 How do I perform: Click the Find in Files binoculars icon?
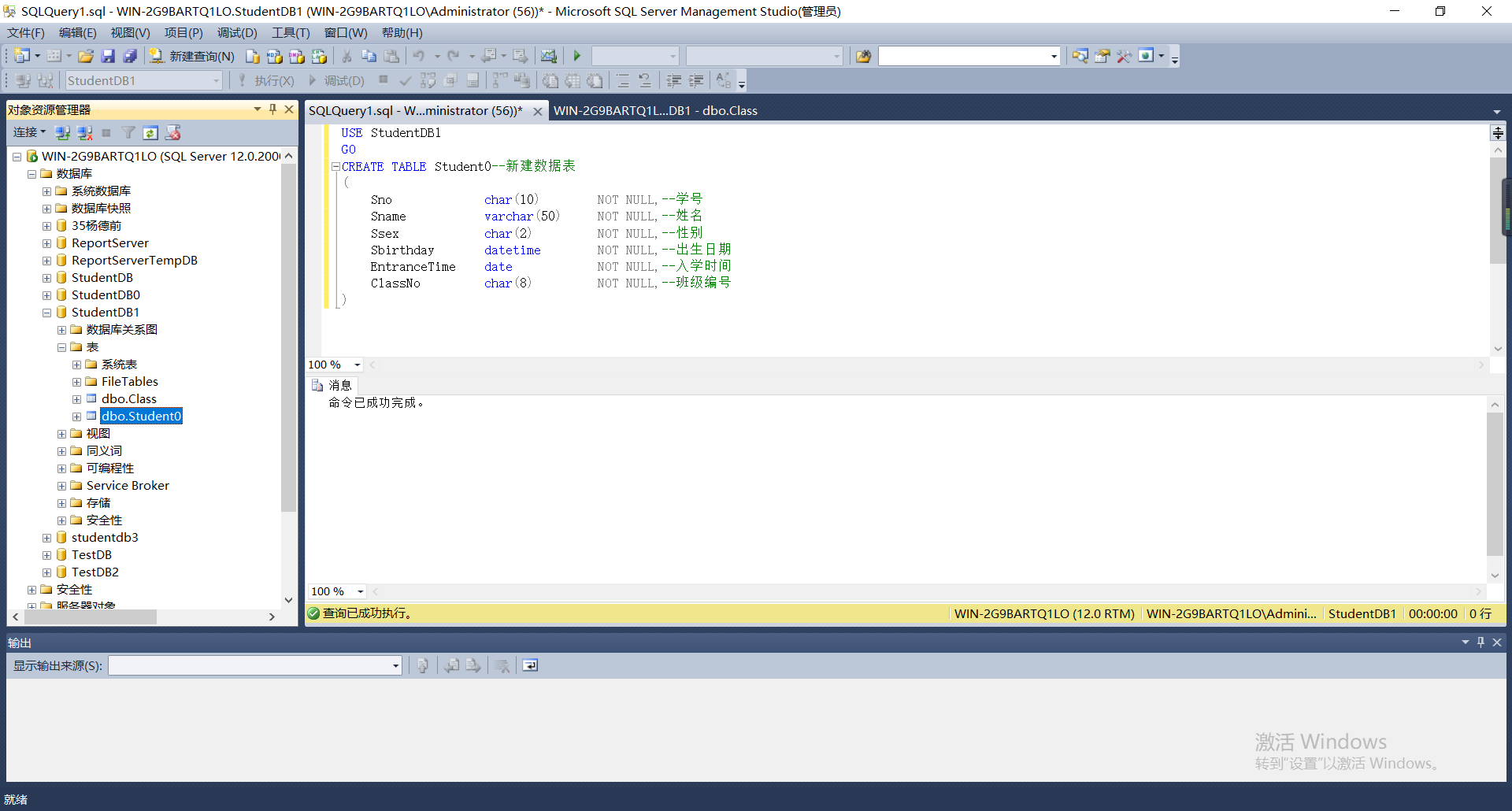coord(864,56)
